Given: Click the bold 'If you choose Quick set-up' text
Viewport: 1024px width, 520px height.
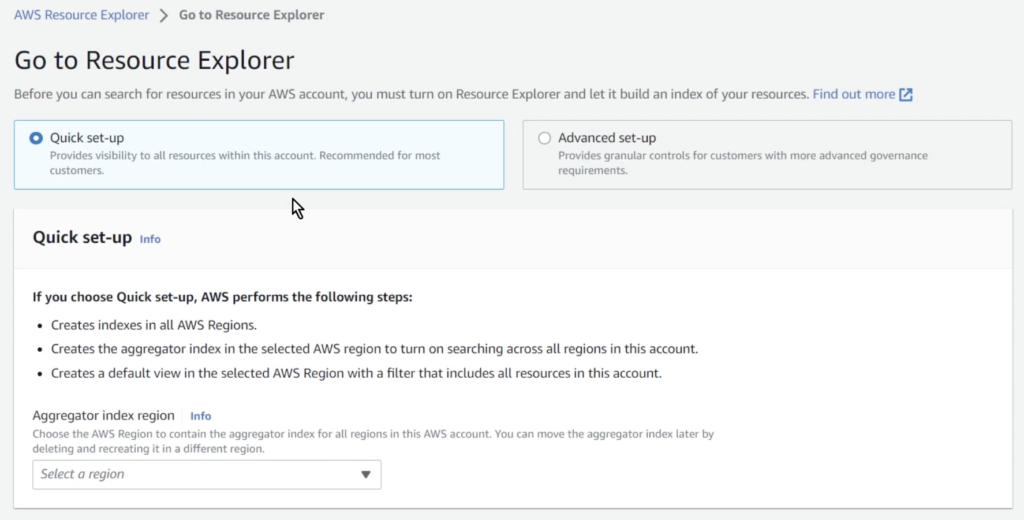Looking at the screenshot, I should click(222, 297).
